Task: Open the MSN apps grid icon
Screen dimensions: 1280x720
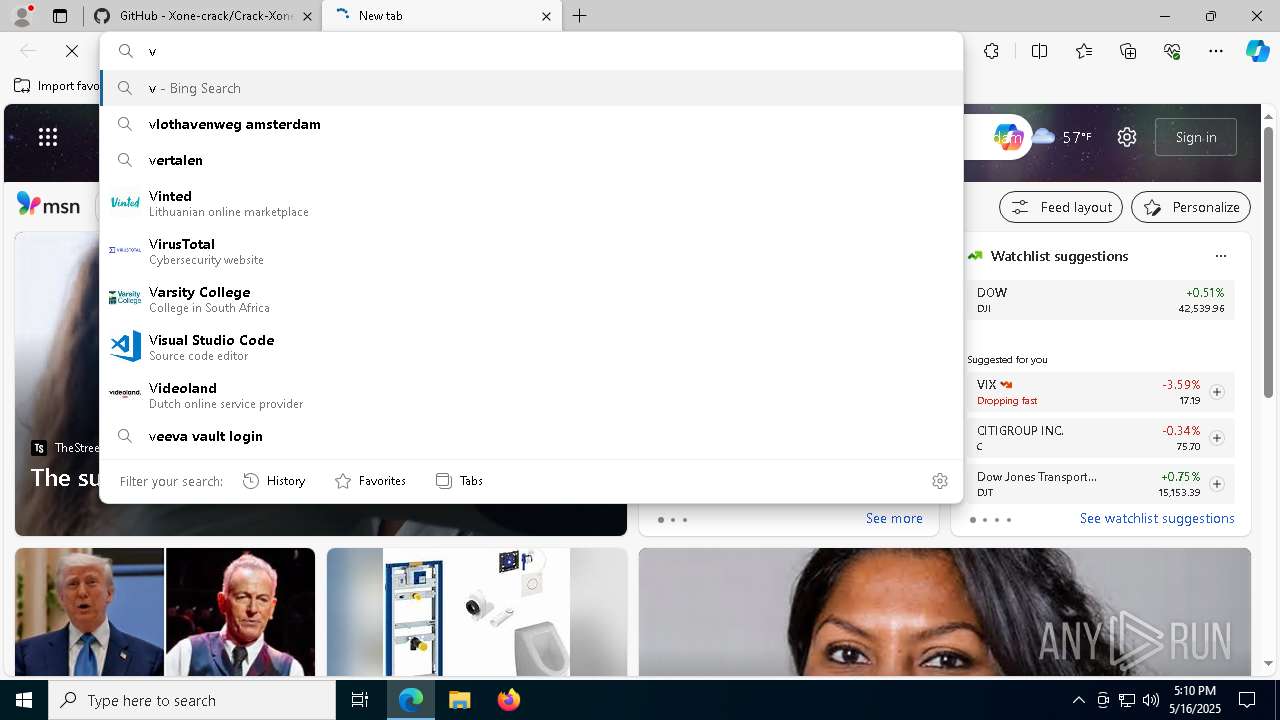Action: [48, 137]
